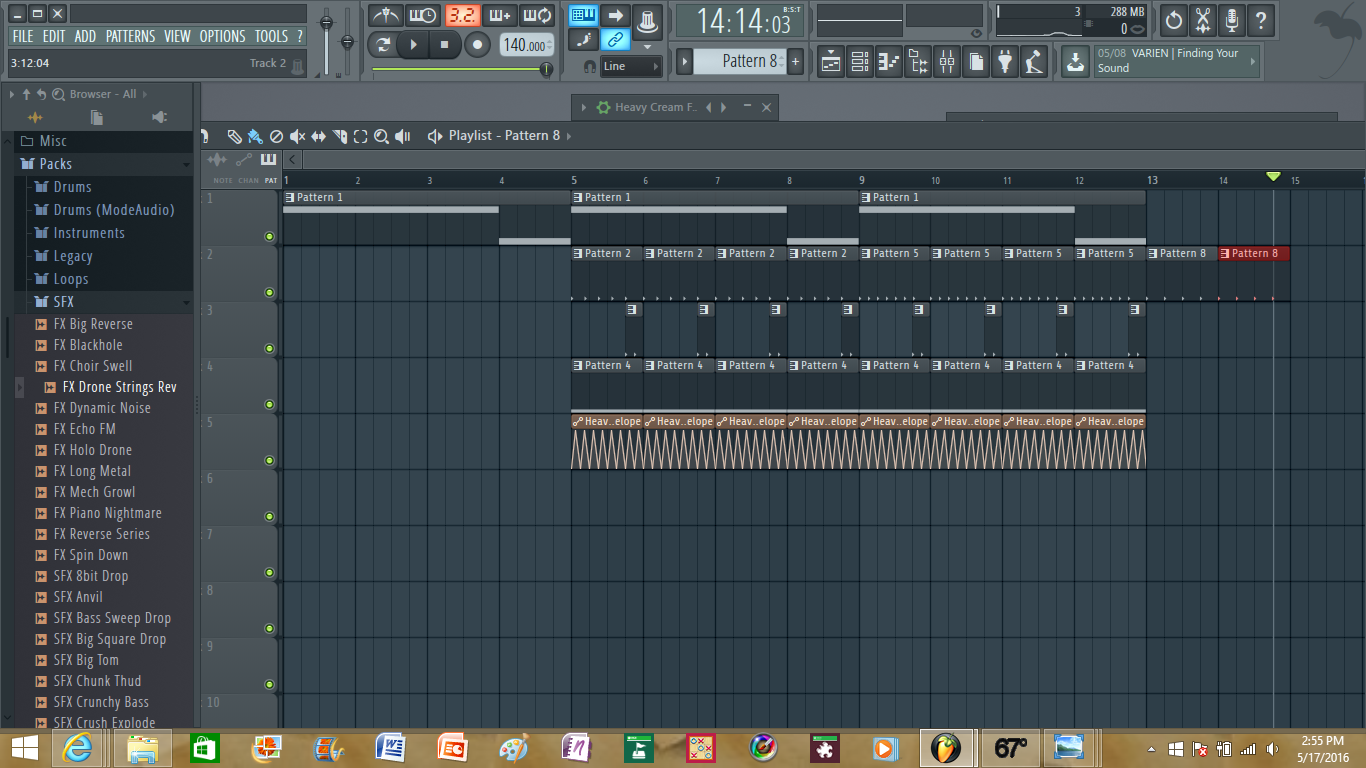Collapse the Packs folder arrow
The image size is (1366, 768).
[x=186, y=164]
